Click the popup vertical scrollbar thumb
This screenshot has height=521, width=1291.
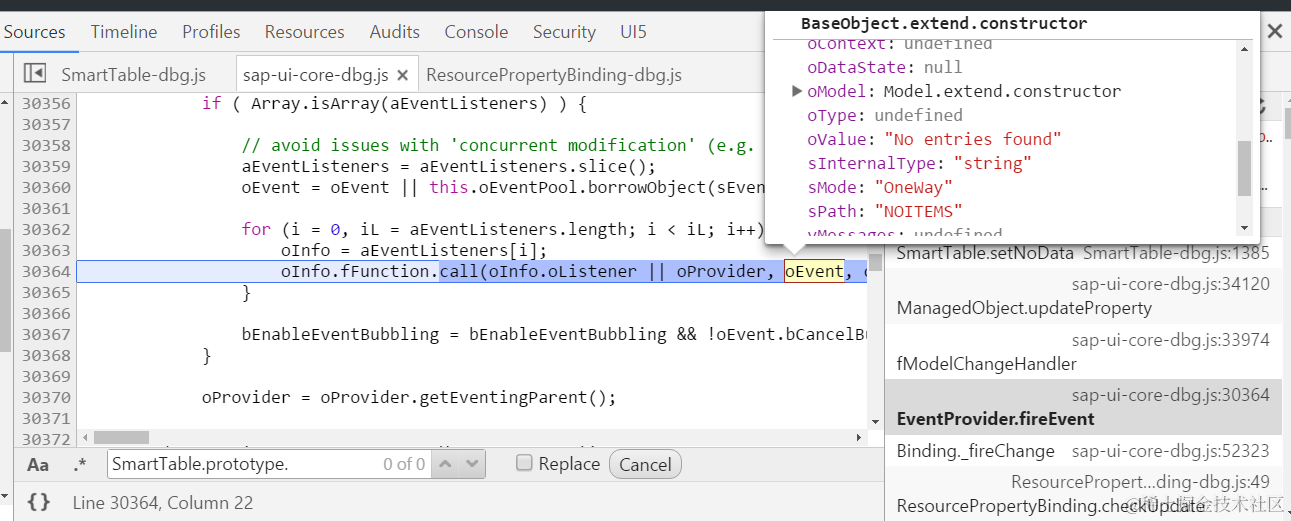tap(1244, 168)
